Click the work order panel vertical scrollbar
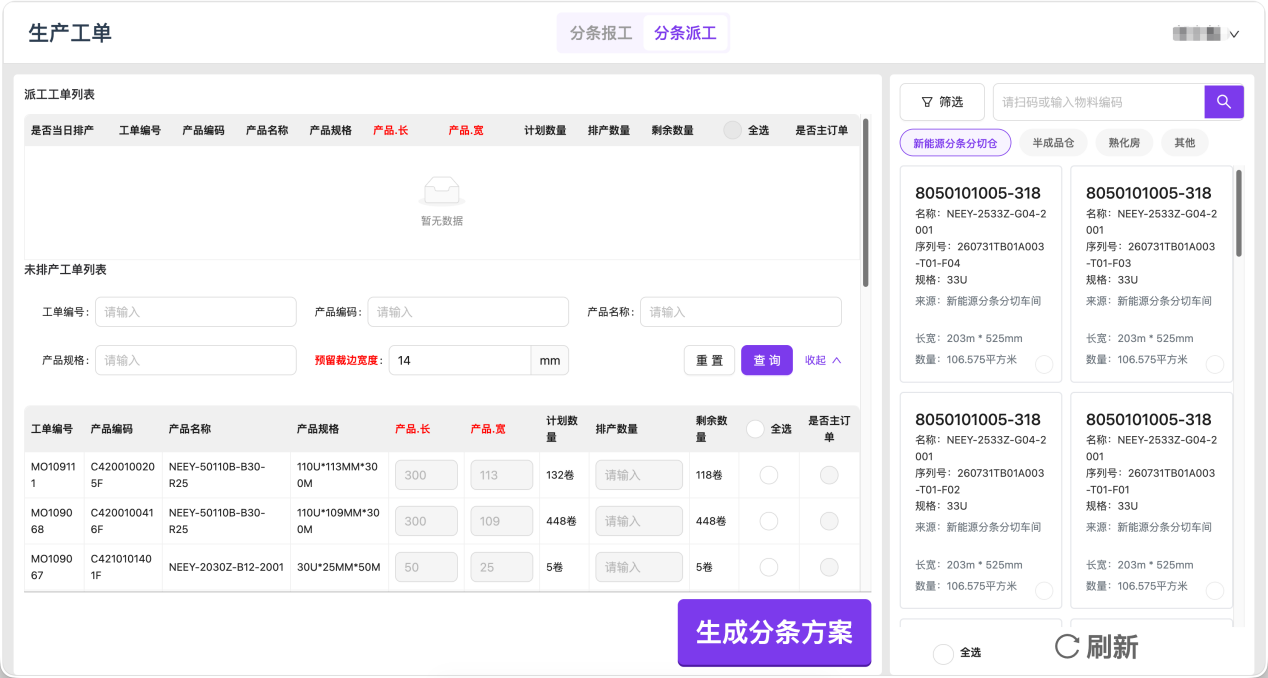The height and width of the screenshot is (678, 1268). pyautogui.click(x=865, y=204)
